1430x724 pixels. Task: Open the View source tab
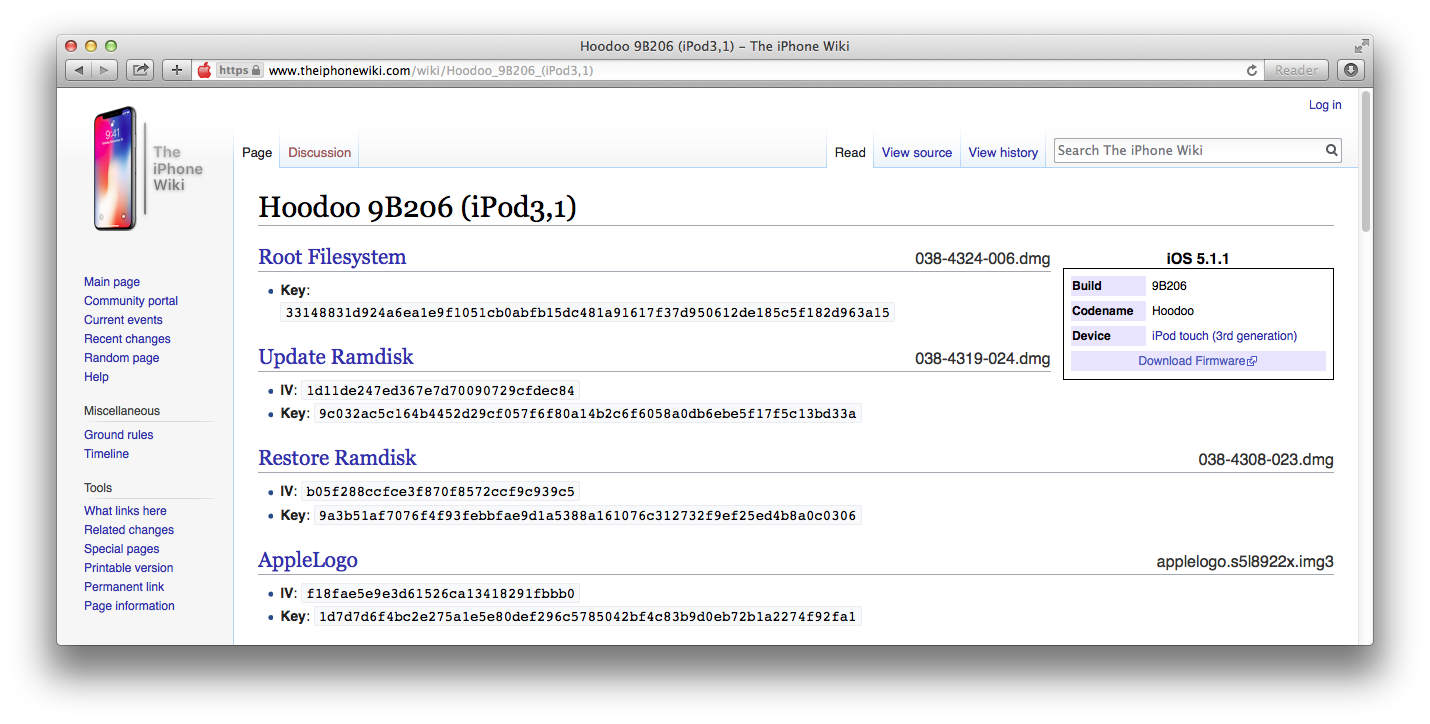click(x=916, y=152)
